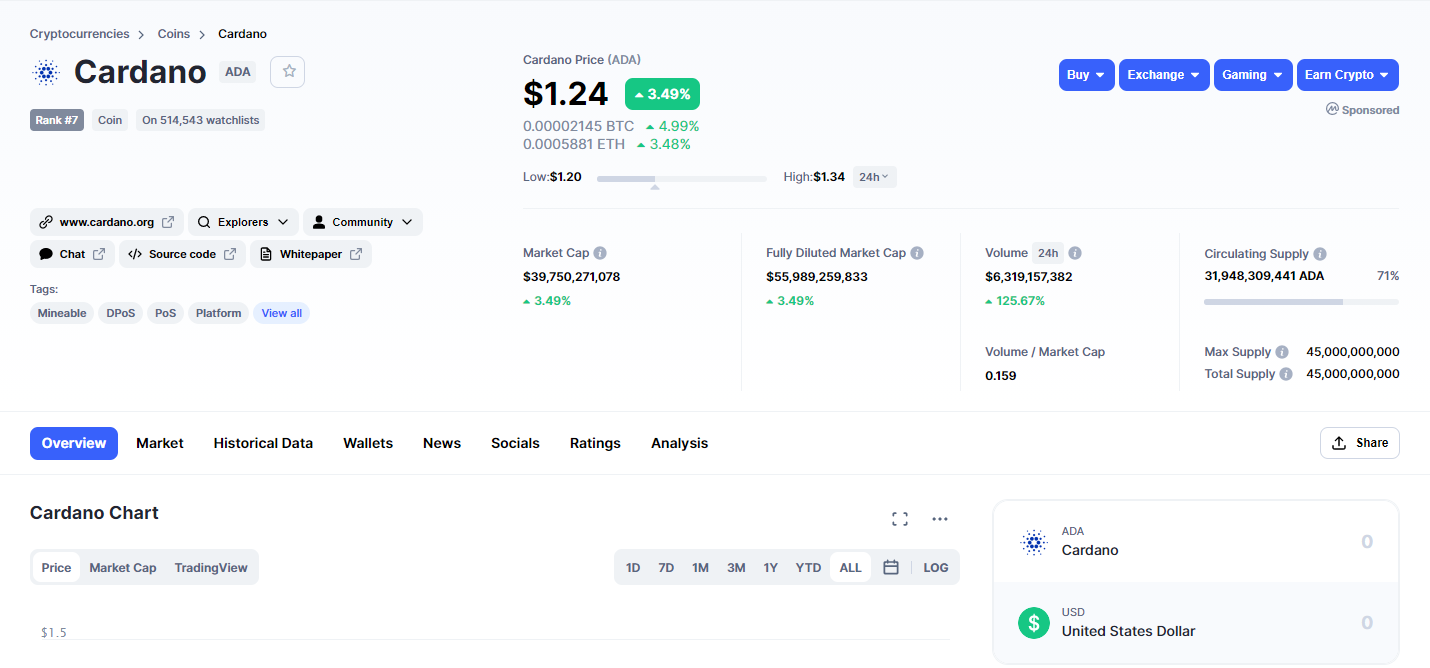The width and height of the screenshot is (1430, 668).
Task: Set chart range to 1D
Action: pos(633,567)
